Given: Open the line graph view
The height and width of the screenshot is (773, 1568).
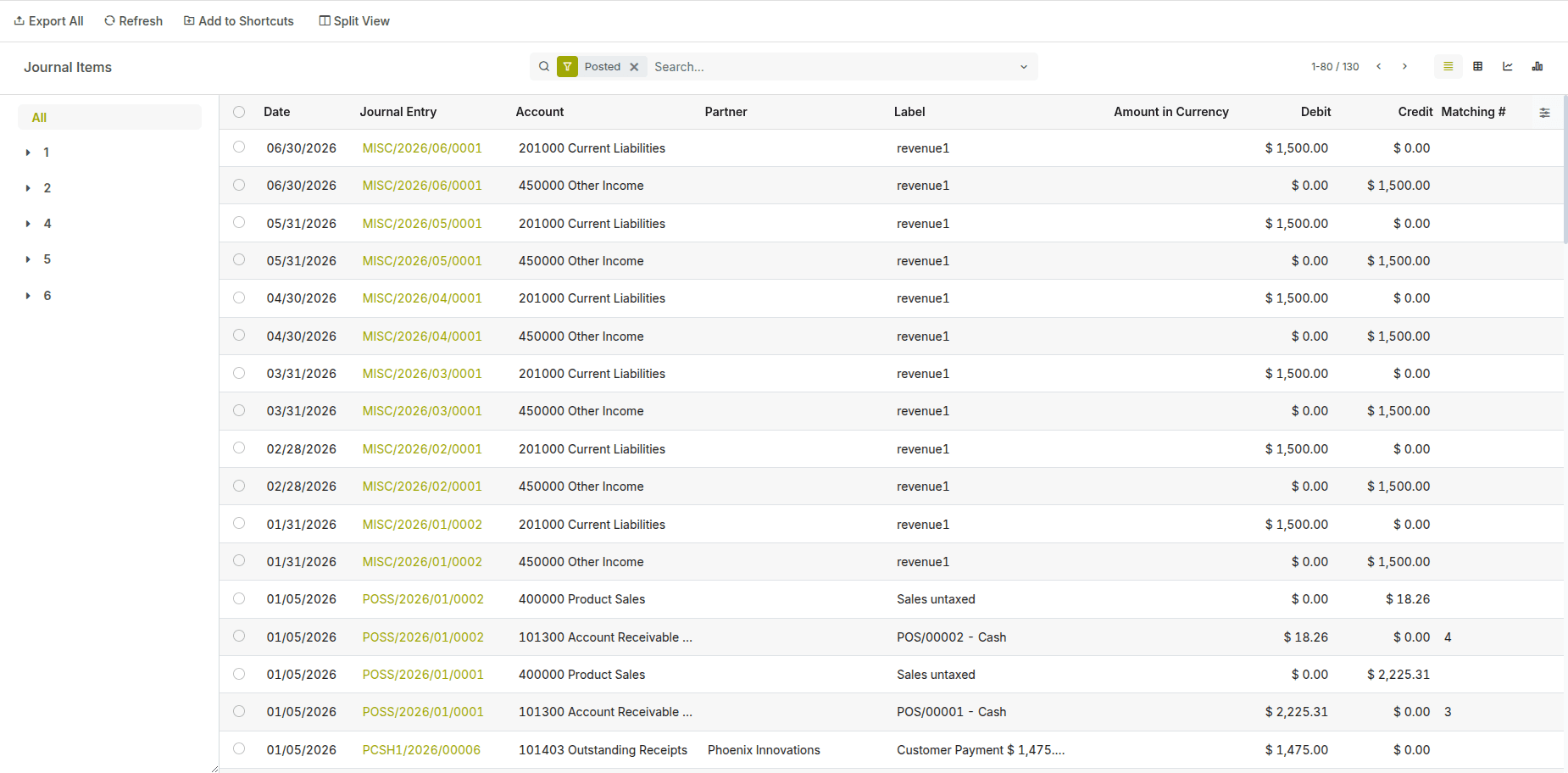Looking at the screenshot, I should tap(1507, 66).
